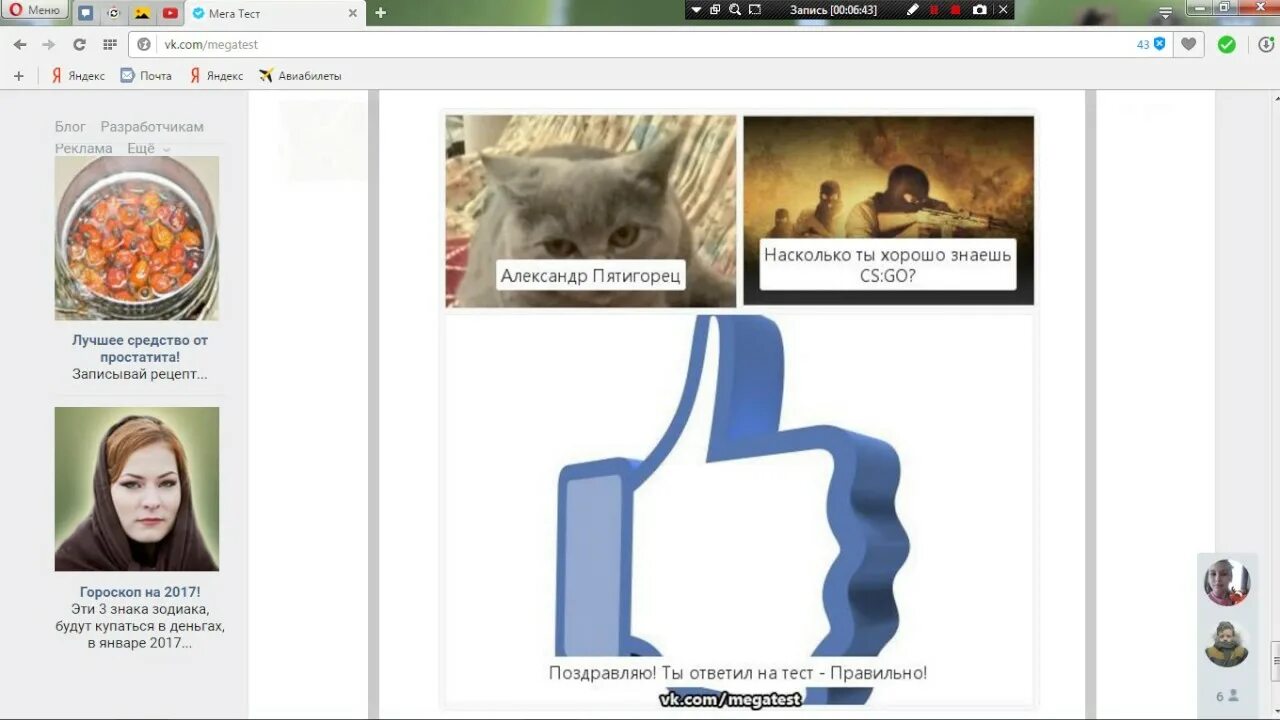The width and height of the screenshot is (1280, 720).
Task: Expand Ещё dropdown in sidebar
Action: (148, 148)
